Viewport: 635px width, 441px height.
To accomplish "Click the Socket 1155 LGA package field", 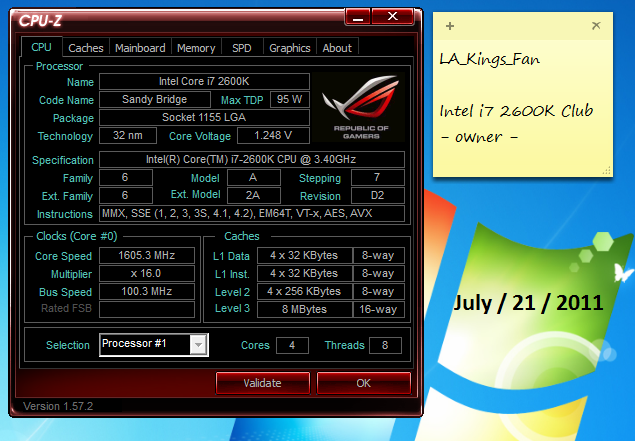I will tap(204, 117).
